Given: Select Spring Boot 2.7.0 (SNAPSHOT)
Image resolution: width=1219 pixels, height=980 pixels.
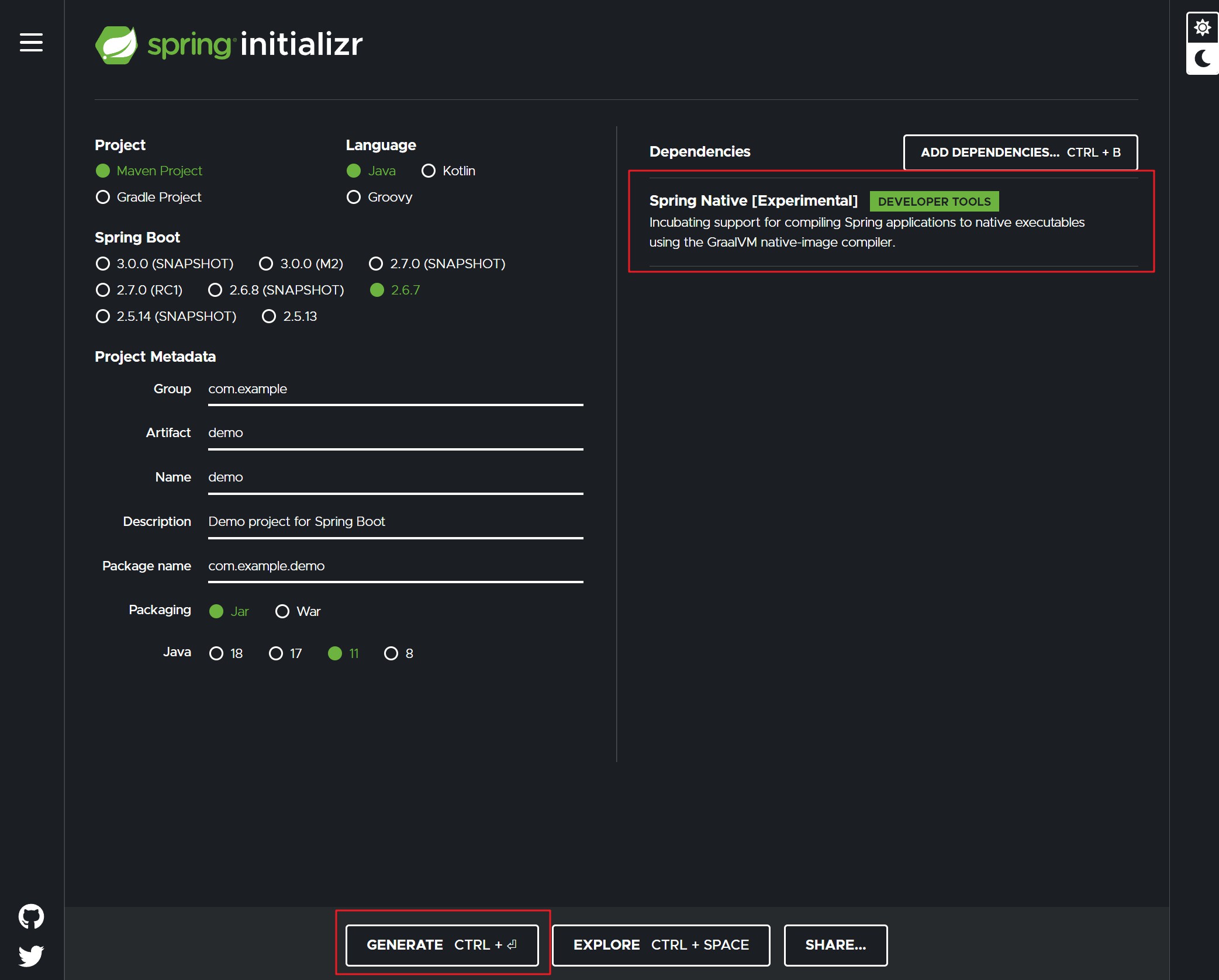Looking at the screenshot, I should (437, 264).
